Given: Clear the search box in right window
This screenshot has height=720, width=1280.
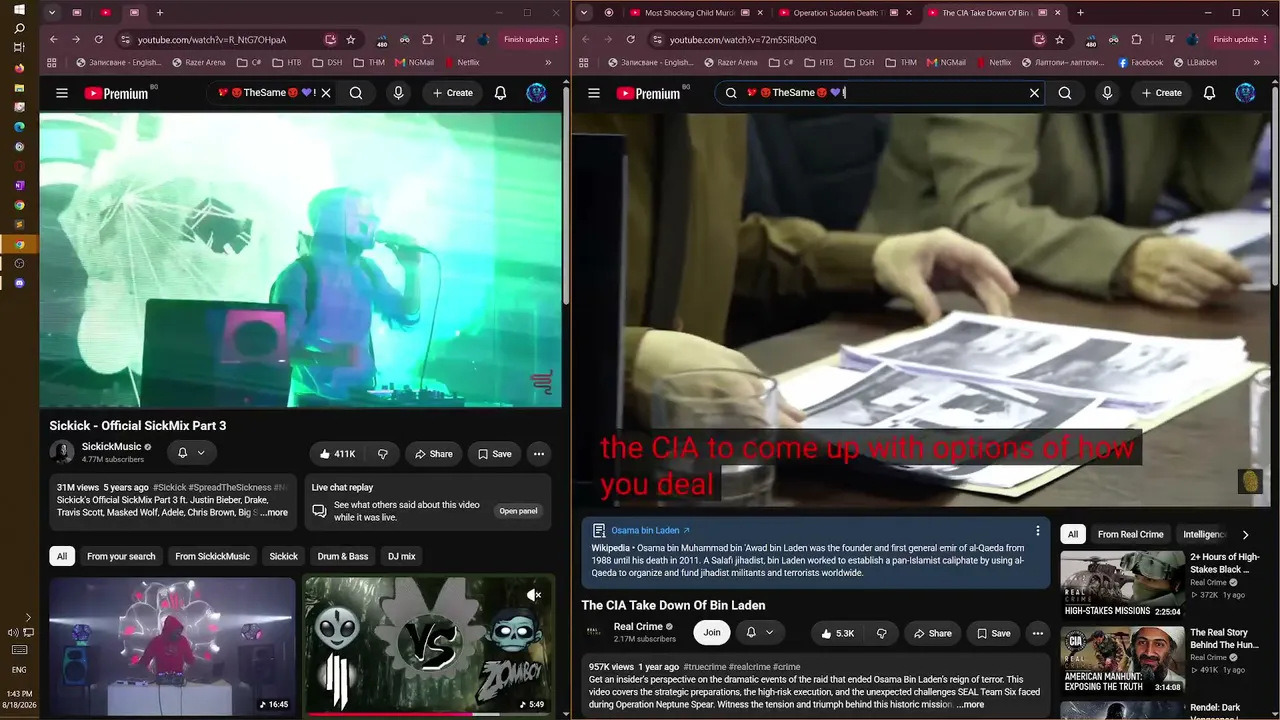Looking at the screenshot, I should 1035,93.
